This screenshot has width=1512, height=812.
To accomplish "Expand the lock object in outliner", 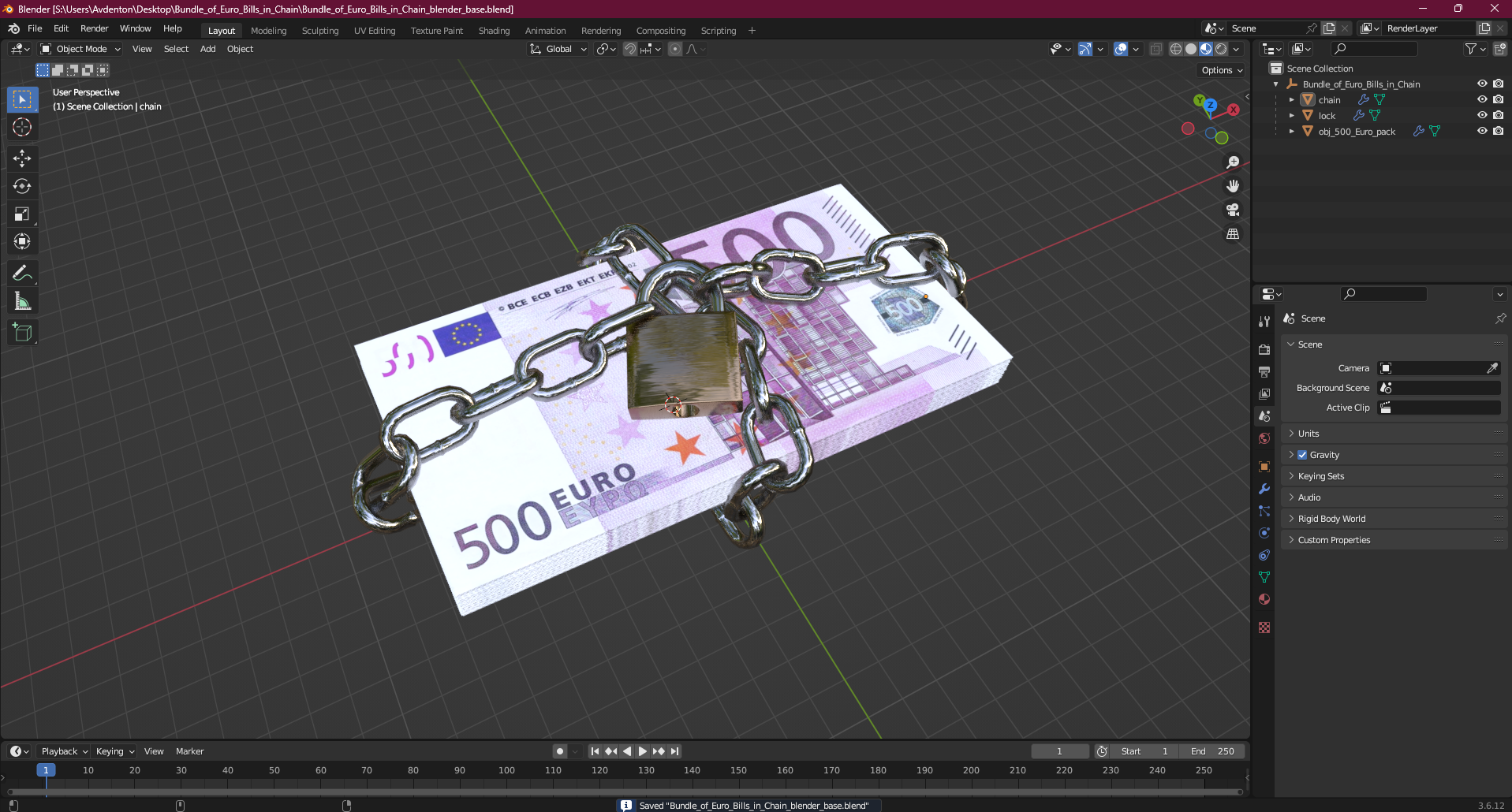I will point(1291,116).
